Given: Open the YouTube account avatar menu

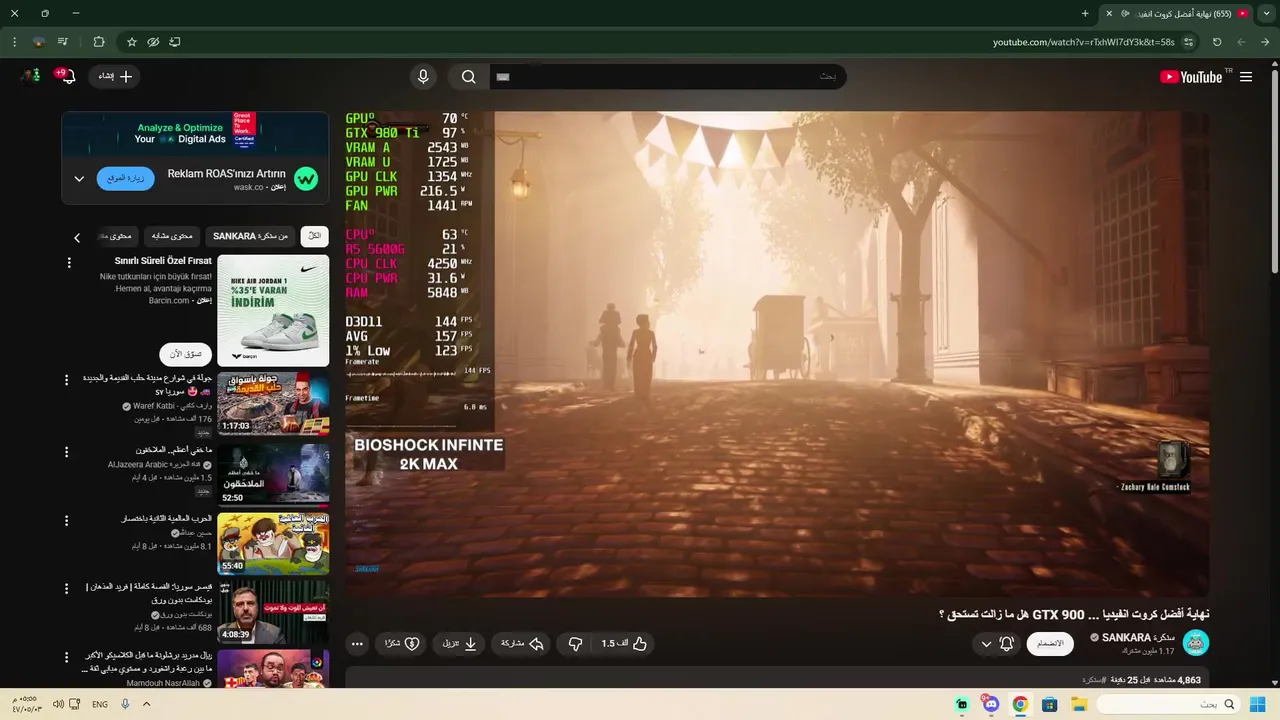Looking at the screenshot, I should 30,76.
